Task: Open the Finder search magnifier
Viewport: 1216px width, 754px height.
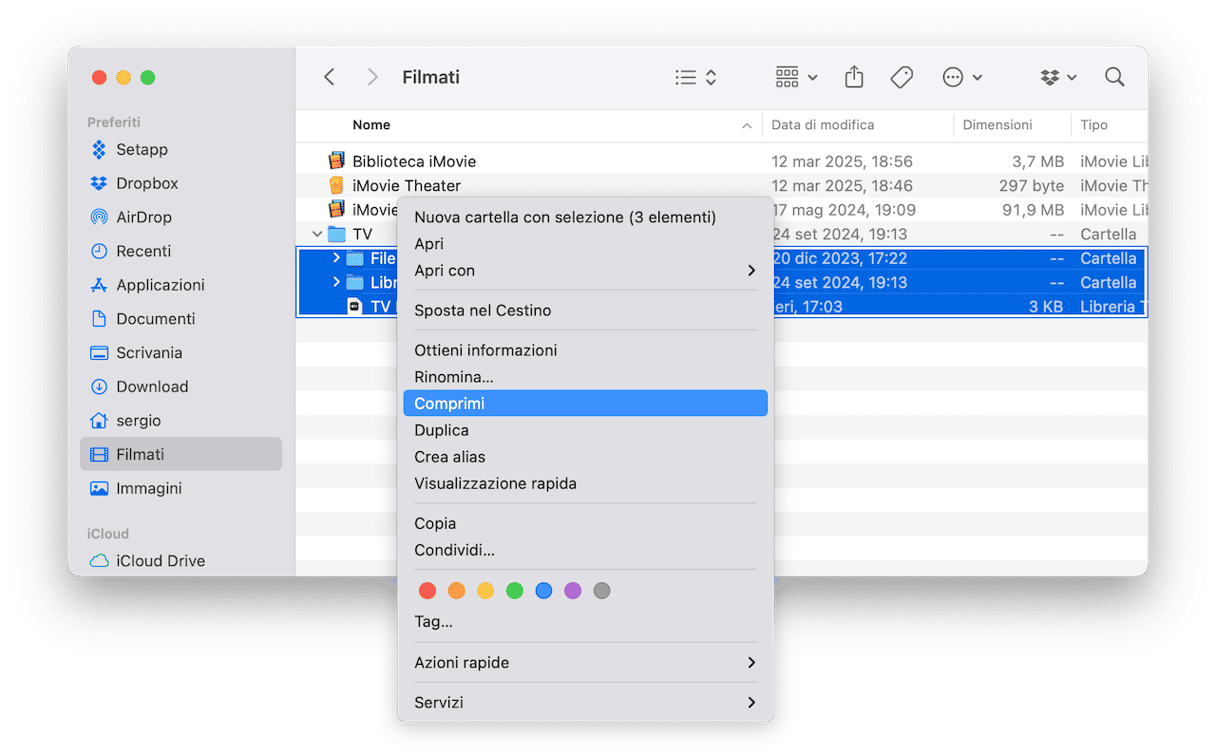Action: click(1114, 77)
